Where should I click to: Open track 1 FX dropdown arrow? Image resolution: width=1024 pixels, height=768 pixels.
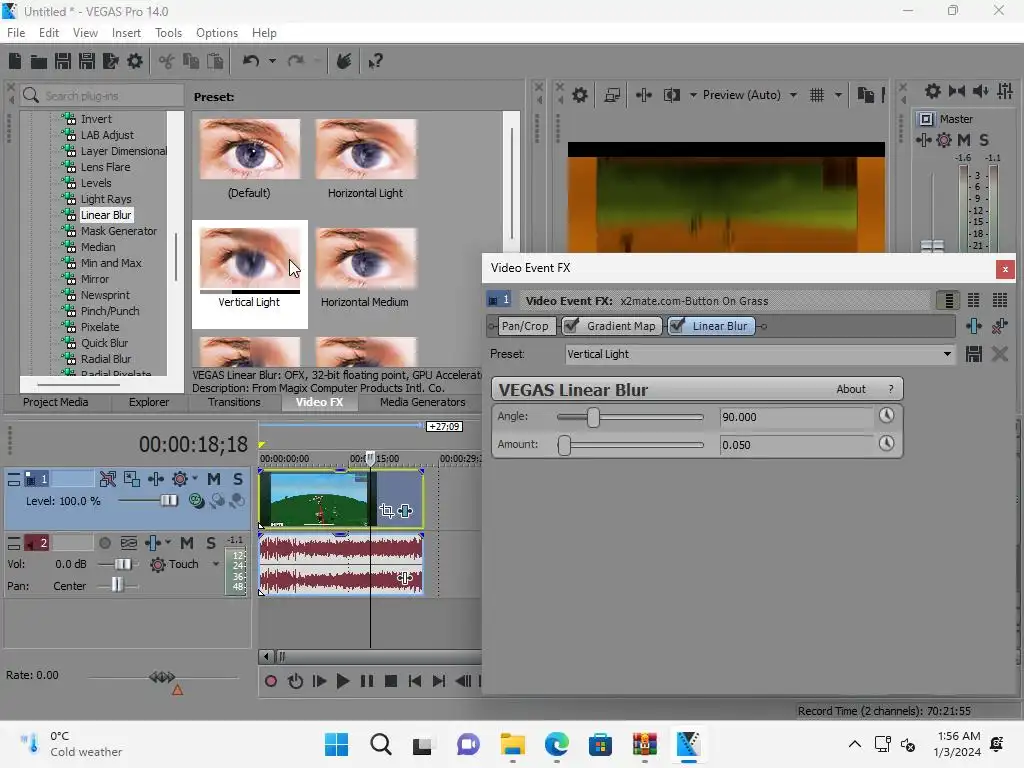pos(195,479)
